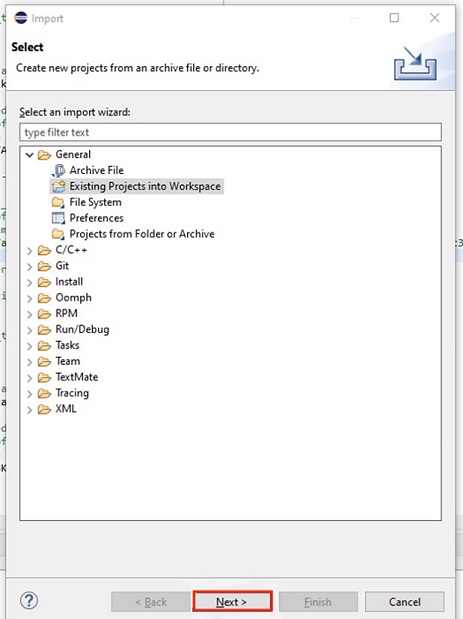Screen dimensions: 463x619
Task: Collapse the General category
Action: coord(30,155)
